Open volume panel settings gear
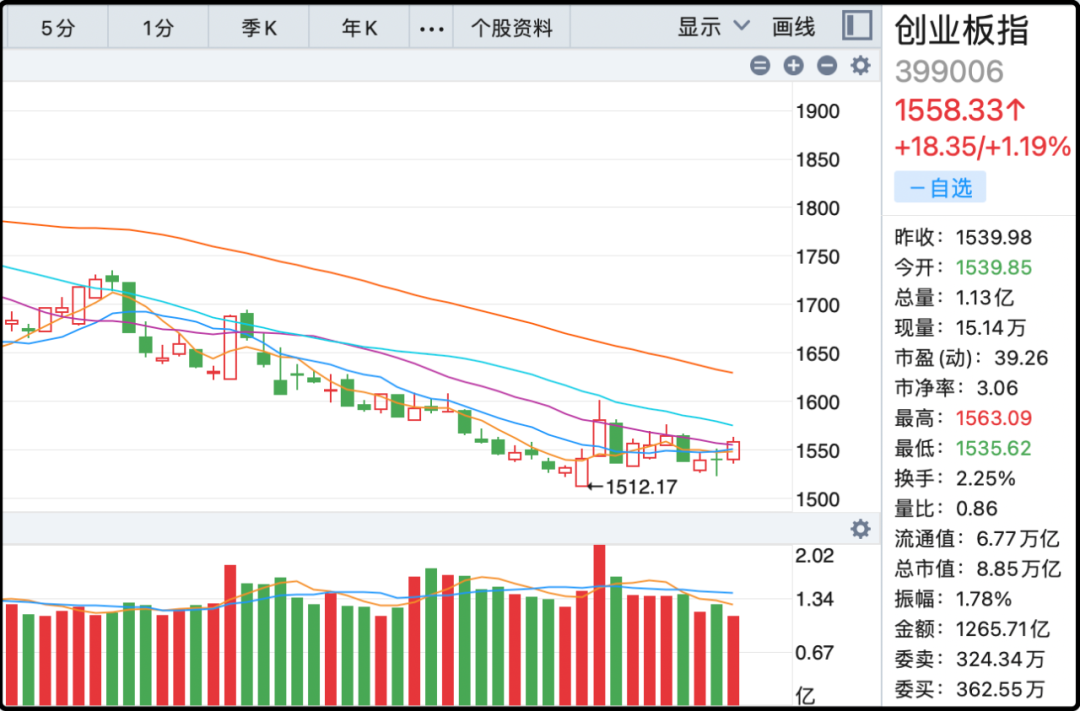1080x711 pixels. click(860, 529)
